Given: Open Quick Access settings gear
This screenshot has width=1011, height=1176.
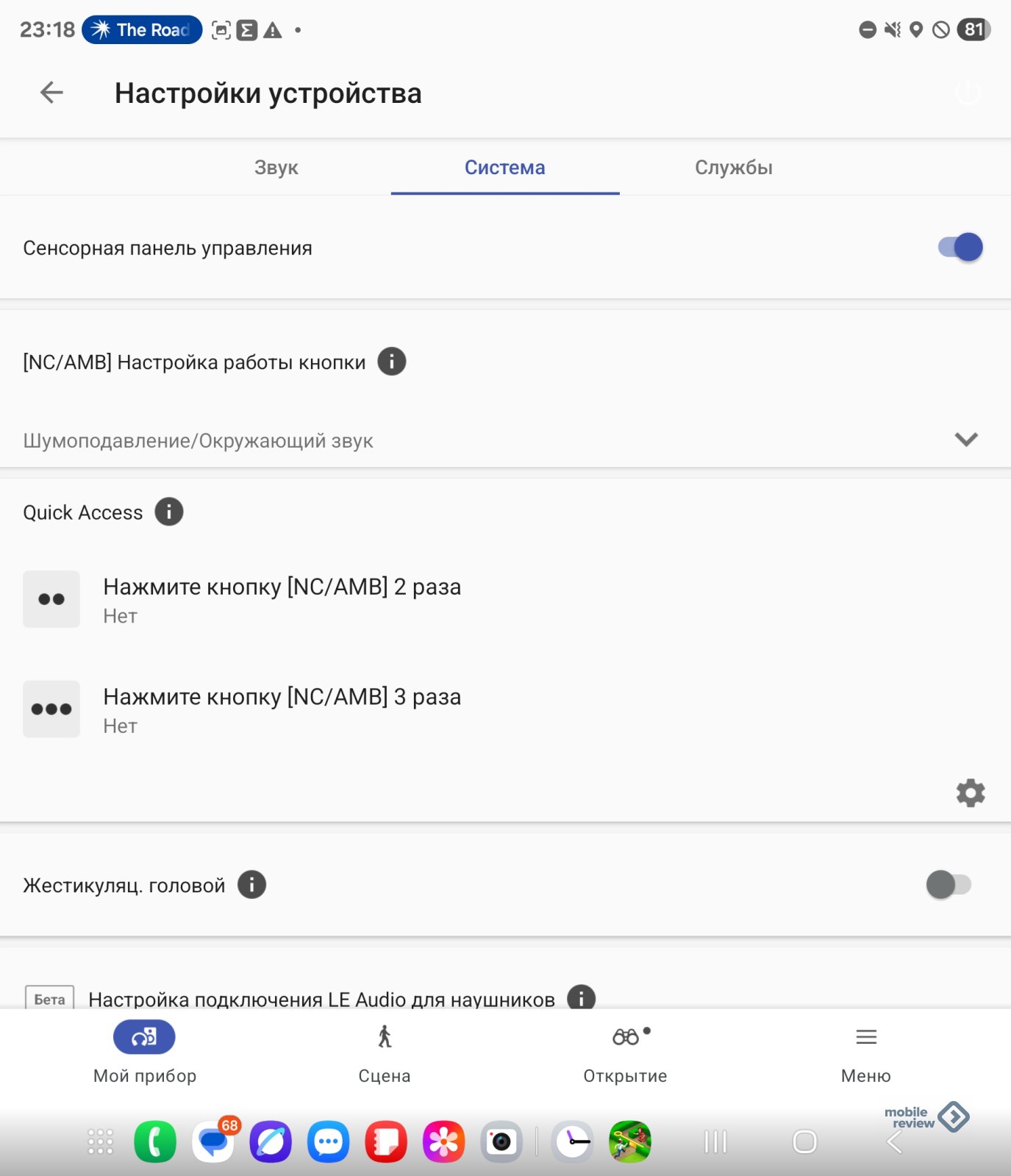Looking at the screenshot, I should 971,793.
